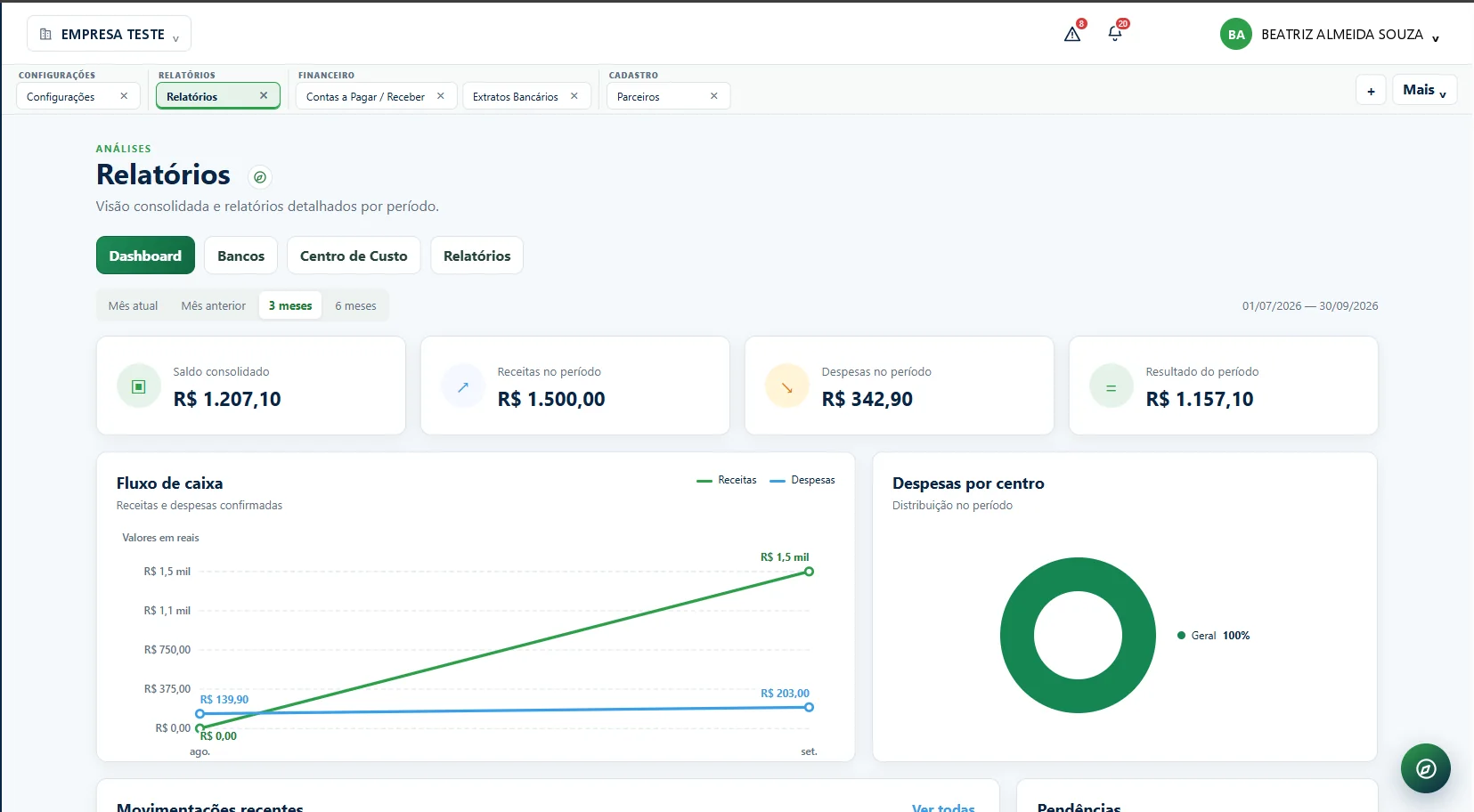Open the Dashboard view
This screenshot has height=812, width=1474.
click(x=145, y=256)
